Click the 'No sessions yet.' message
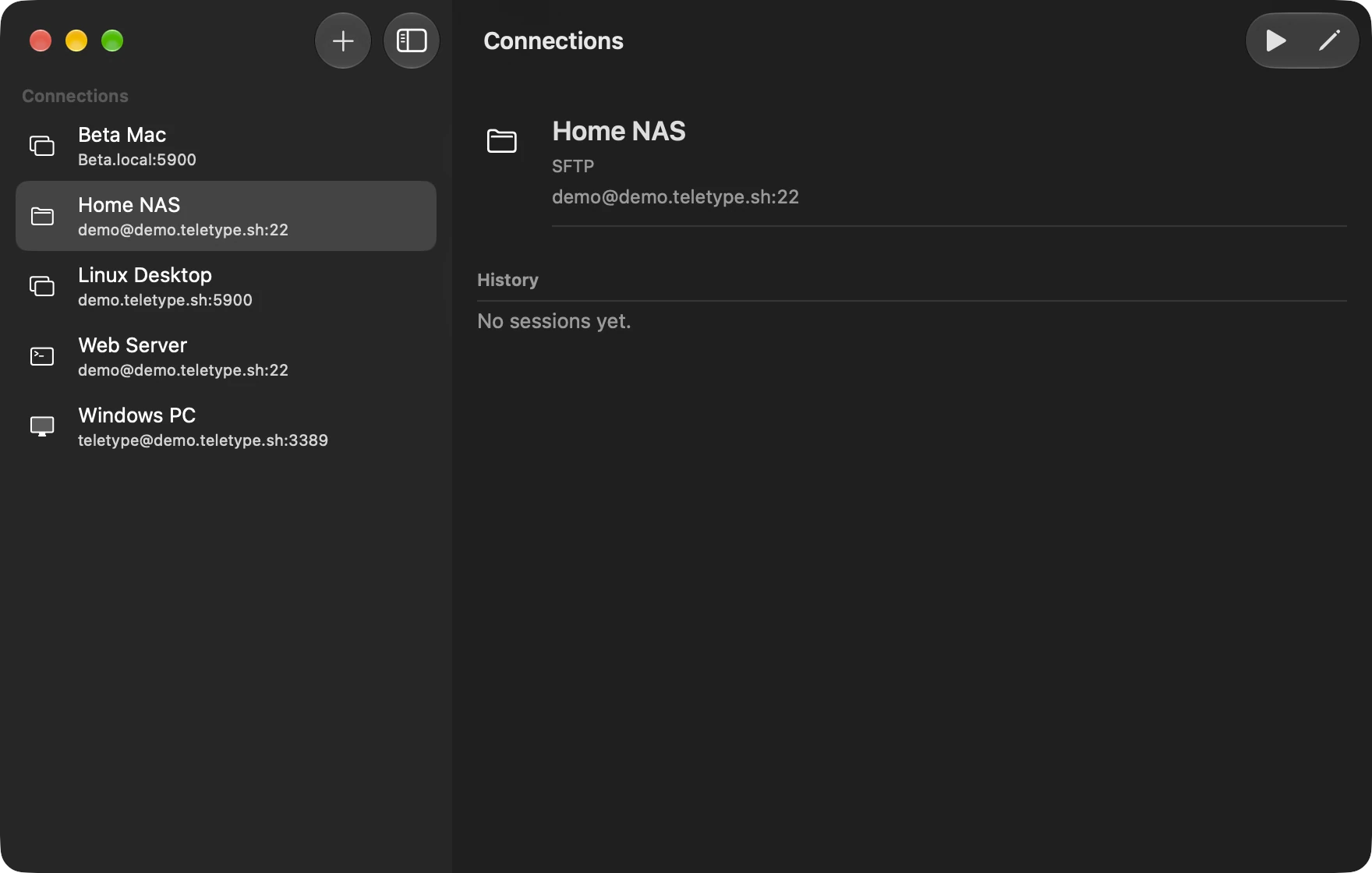This screenshot has height=873, width=1372. click(x=553, y=321)
